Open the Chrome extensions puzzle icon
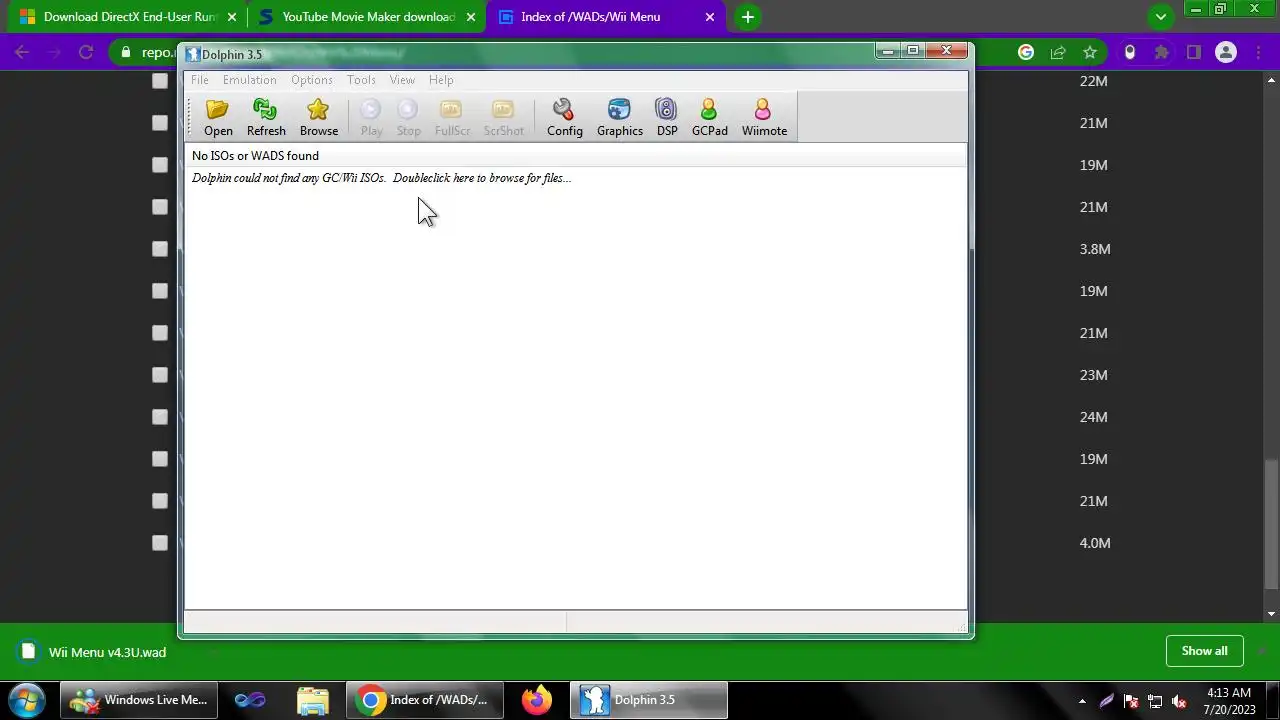This screenshot has height=720, width=1280. pos(1161,52)
